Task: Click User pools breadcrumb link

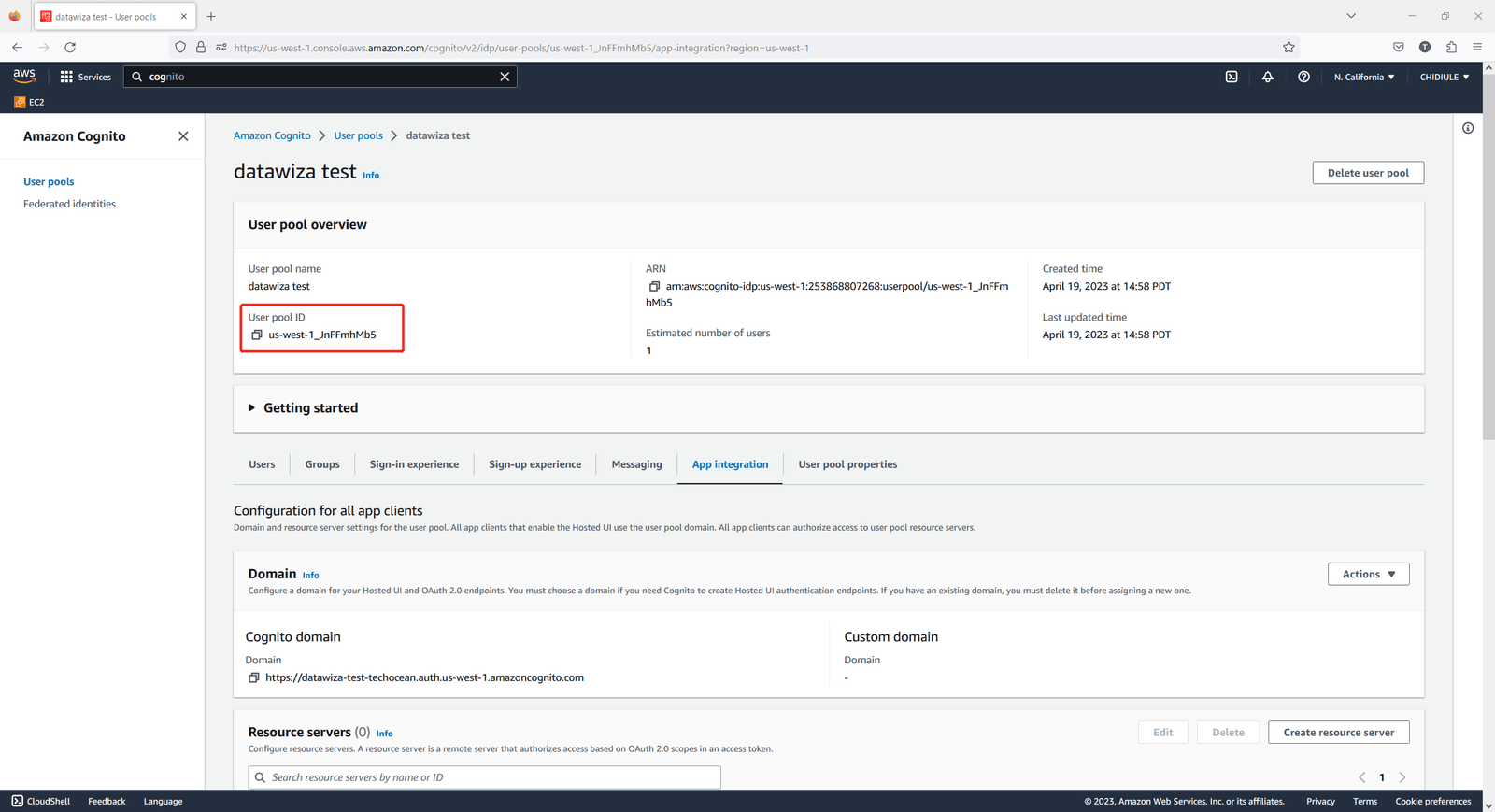Action: [x=358, y=135]
